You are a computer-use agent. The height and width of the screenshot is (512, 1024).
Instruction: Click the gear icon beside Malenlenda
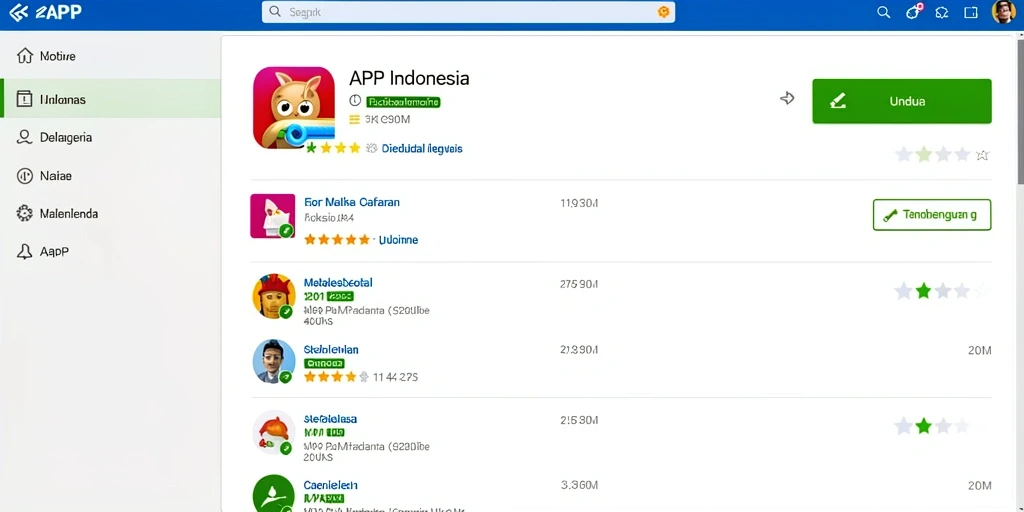[x=24, y=214]
